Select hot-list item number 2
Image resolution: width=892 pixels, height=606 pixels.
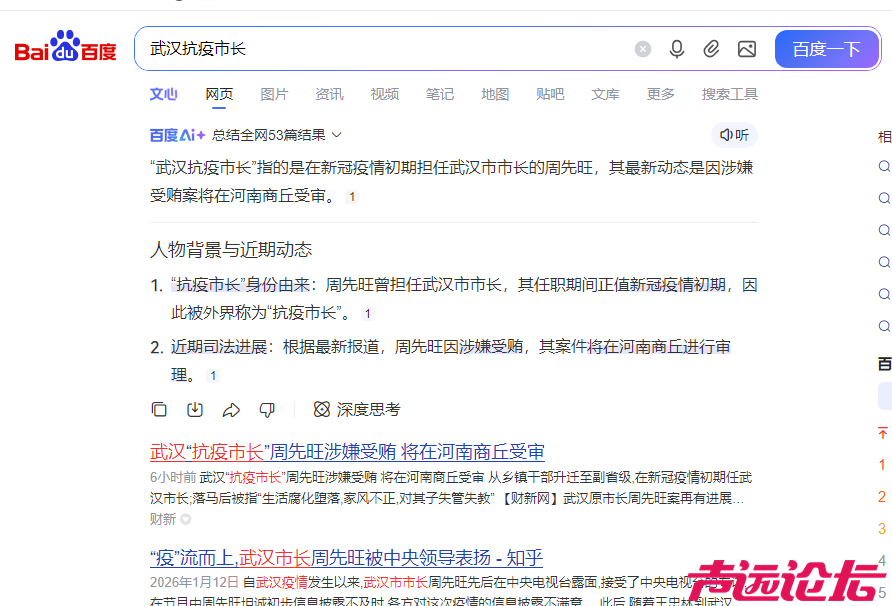point(882,497)
